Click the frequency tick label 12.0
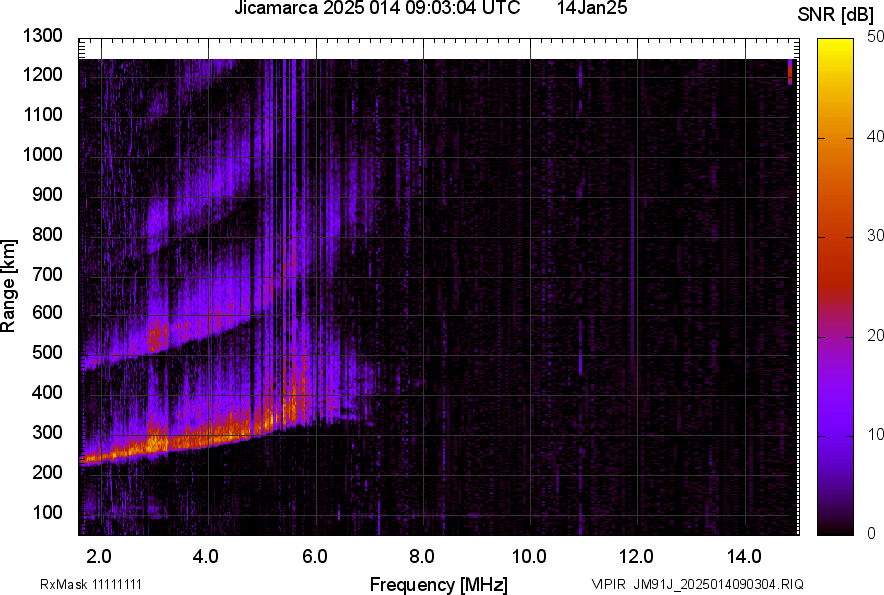 tap(637, 557)
